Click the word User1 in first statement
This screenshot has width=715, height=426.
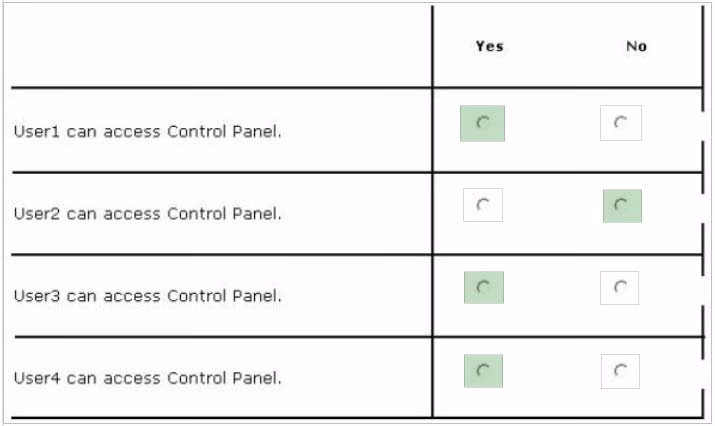(x=37, y=131)
